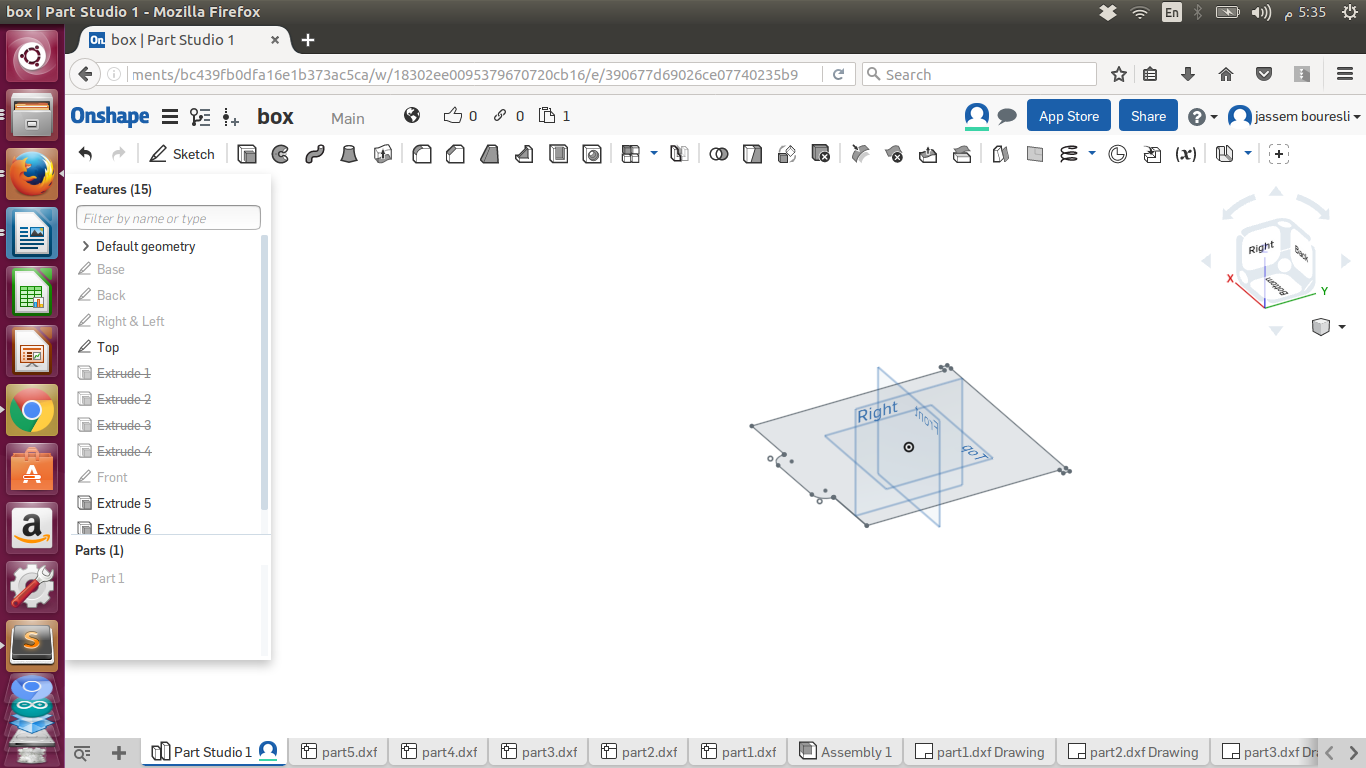
Task: Click the greyed Redo arrow
Action: (x=118, y=154)
